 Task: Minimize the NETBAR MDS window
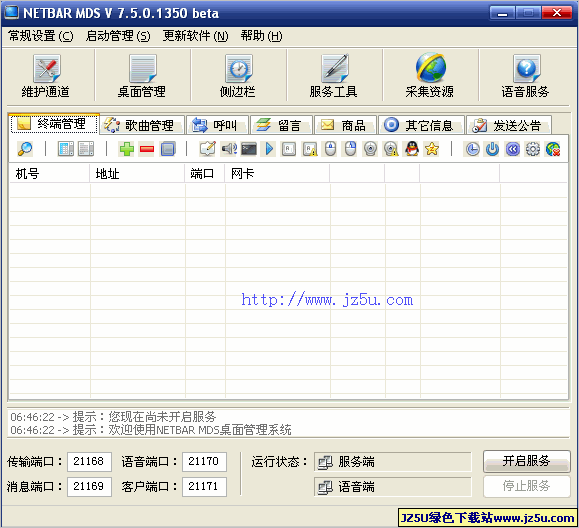click(502, 13)
